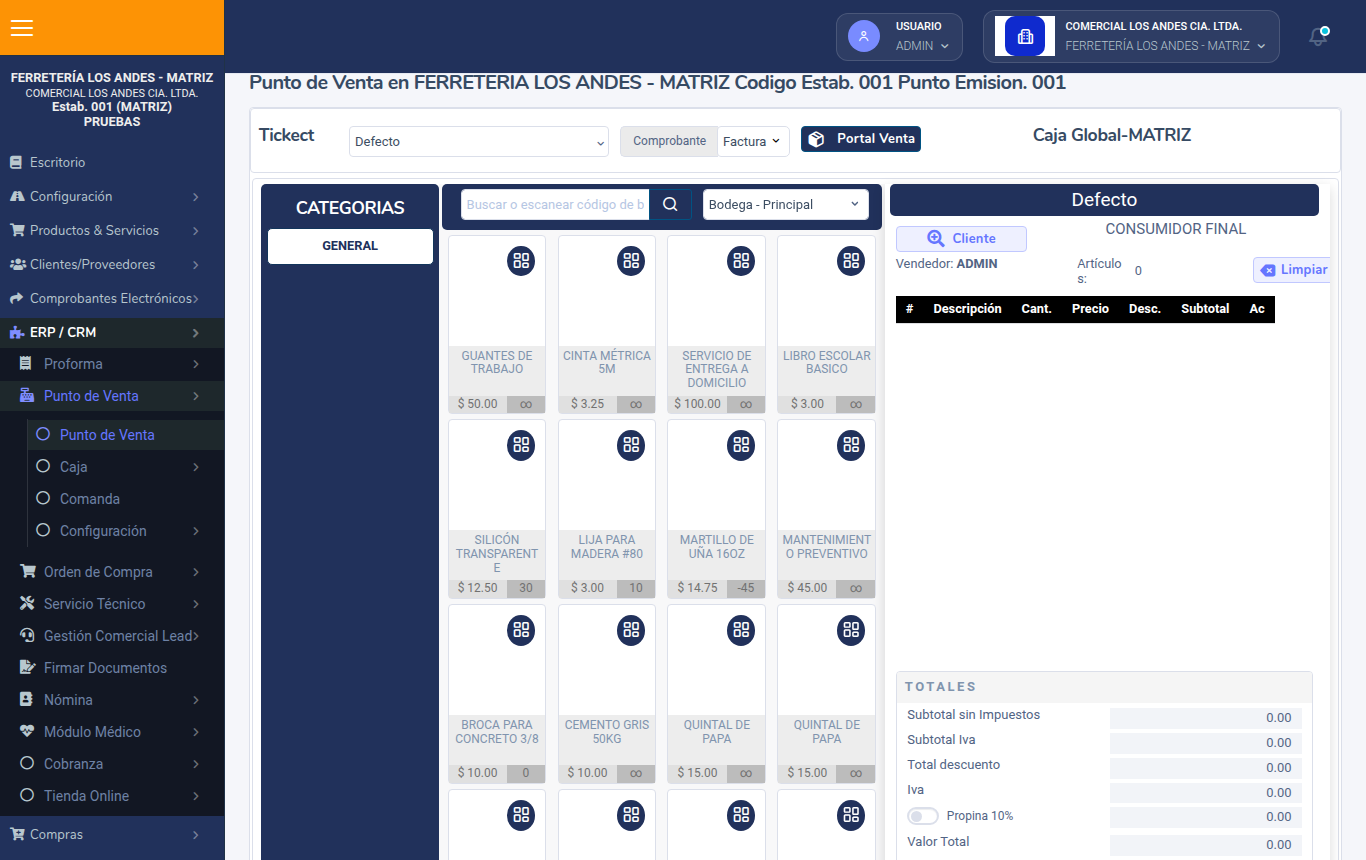Click the Cliente search button
This screenshot has width=1366, height=860.
click(x=961, y=239)
